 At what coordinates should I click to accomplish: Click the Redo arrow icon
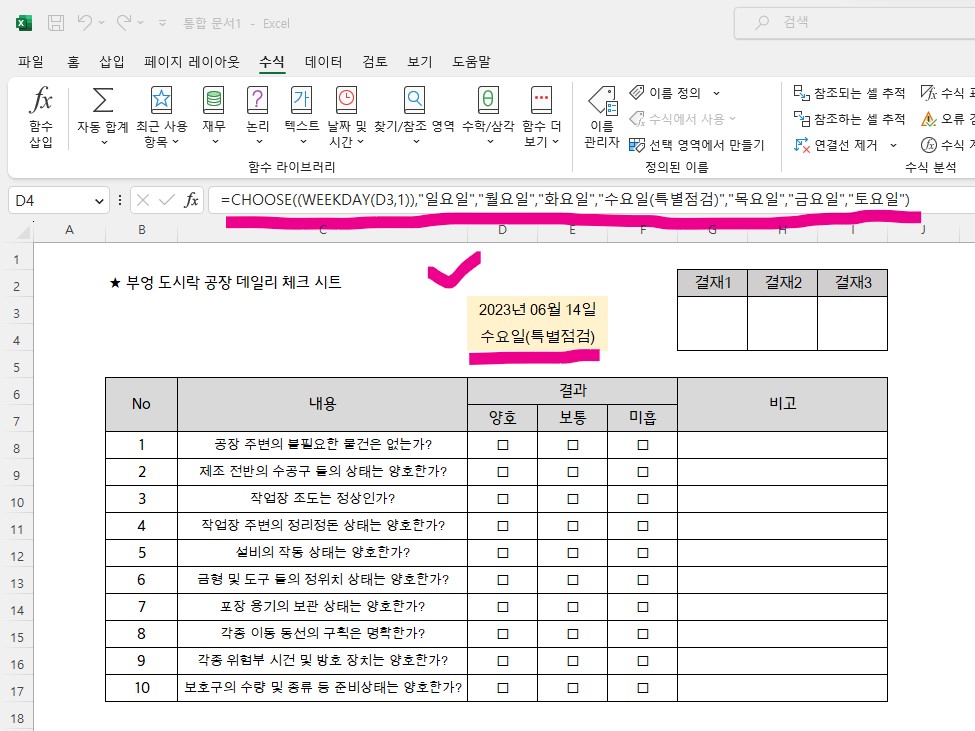tap(124, 23)
